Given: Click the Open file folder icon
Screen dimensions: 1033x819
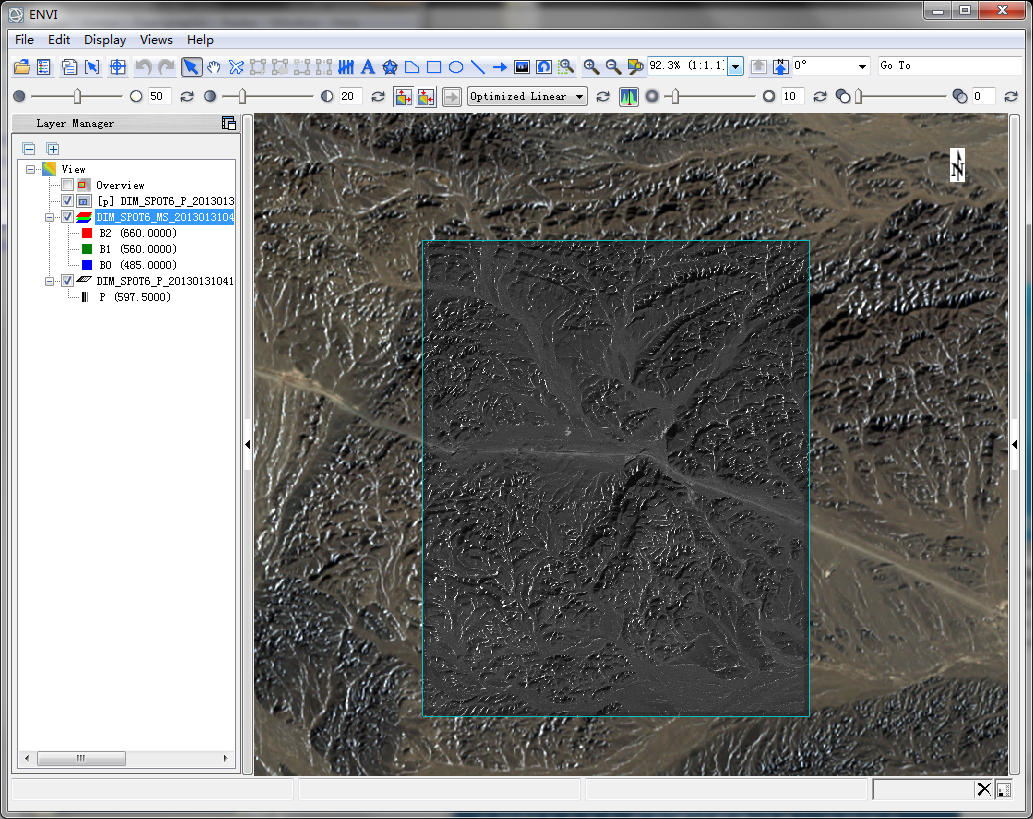Looking at the screenshot, I should 22,67.
